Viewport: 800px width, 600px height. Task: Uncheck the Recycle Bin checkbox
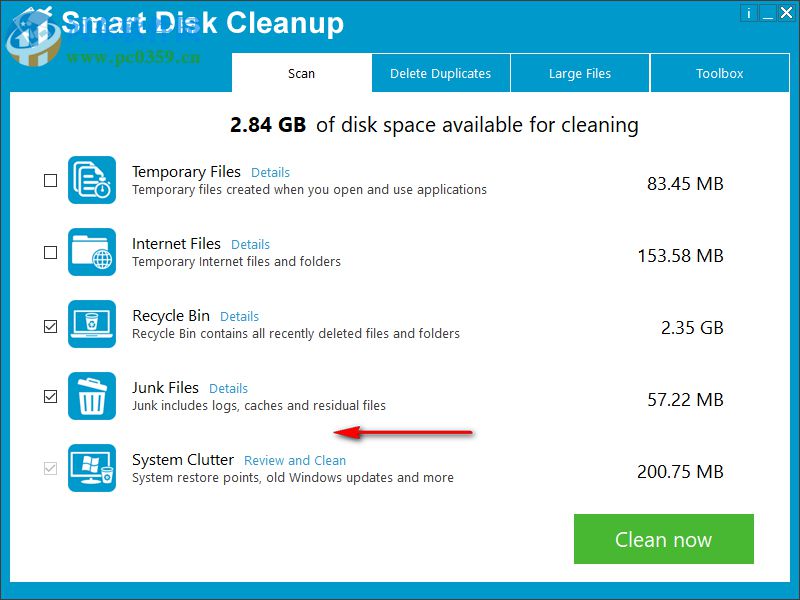click(x=50, y=324)
